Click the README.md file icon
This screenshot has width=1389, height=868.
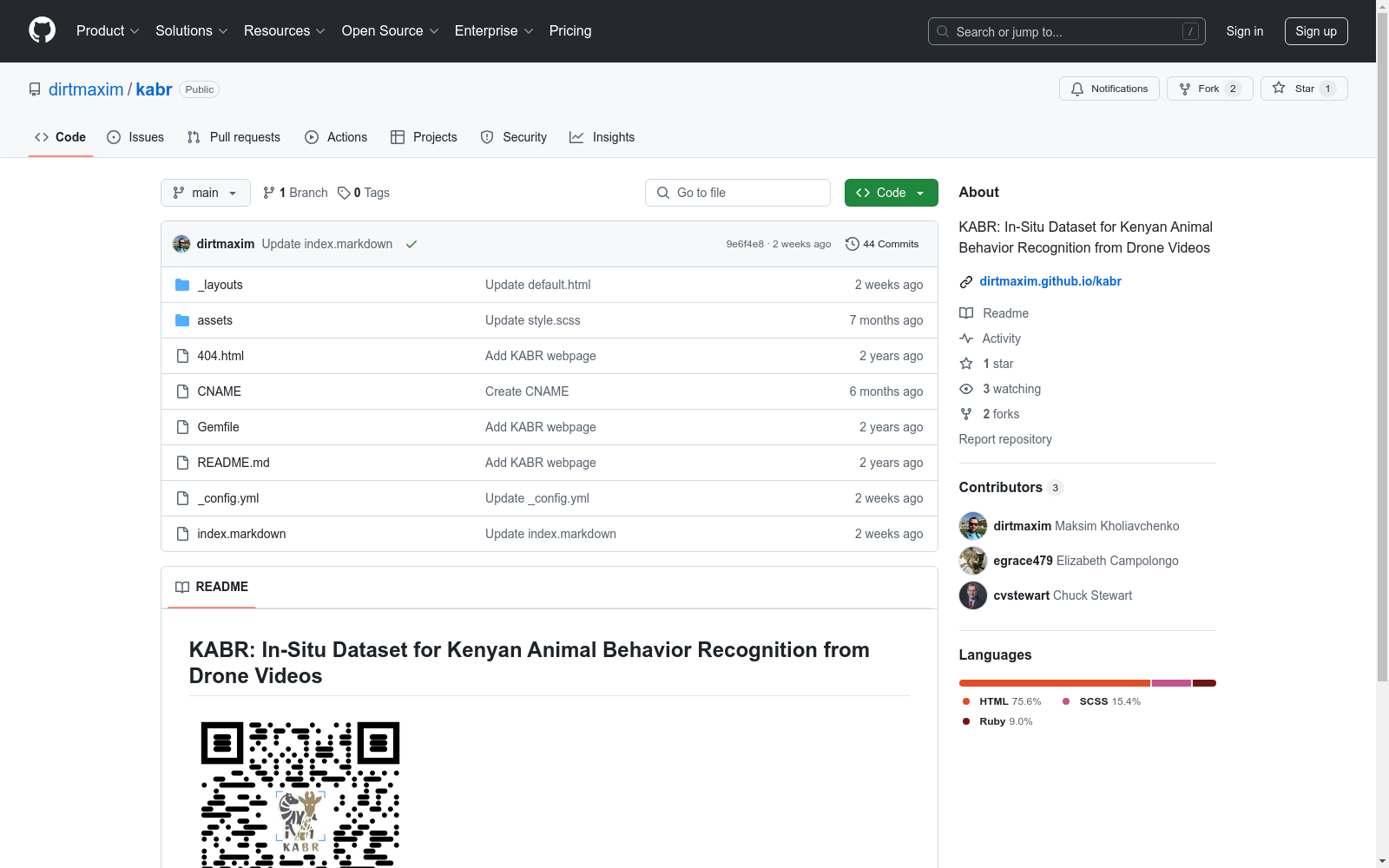(182, 463)
